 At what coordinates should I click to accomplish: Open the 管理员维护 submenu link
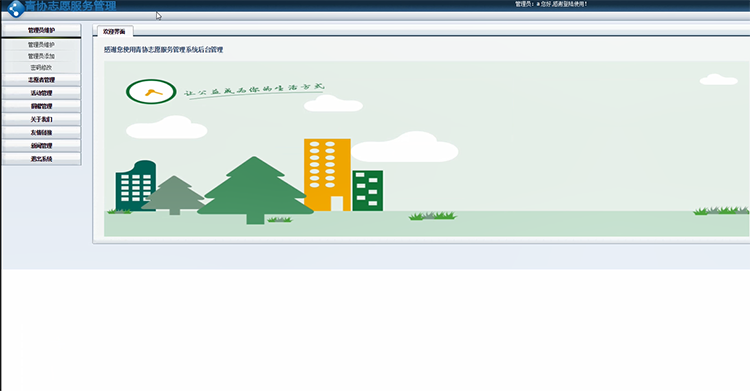coord(41,45)
